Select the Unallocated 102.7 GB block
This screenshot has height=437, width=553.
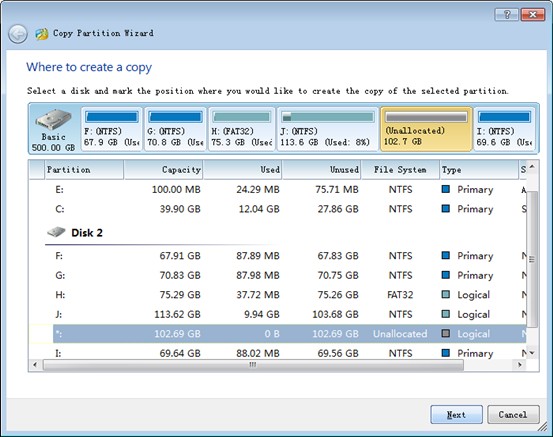[x=426, y=129]
